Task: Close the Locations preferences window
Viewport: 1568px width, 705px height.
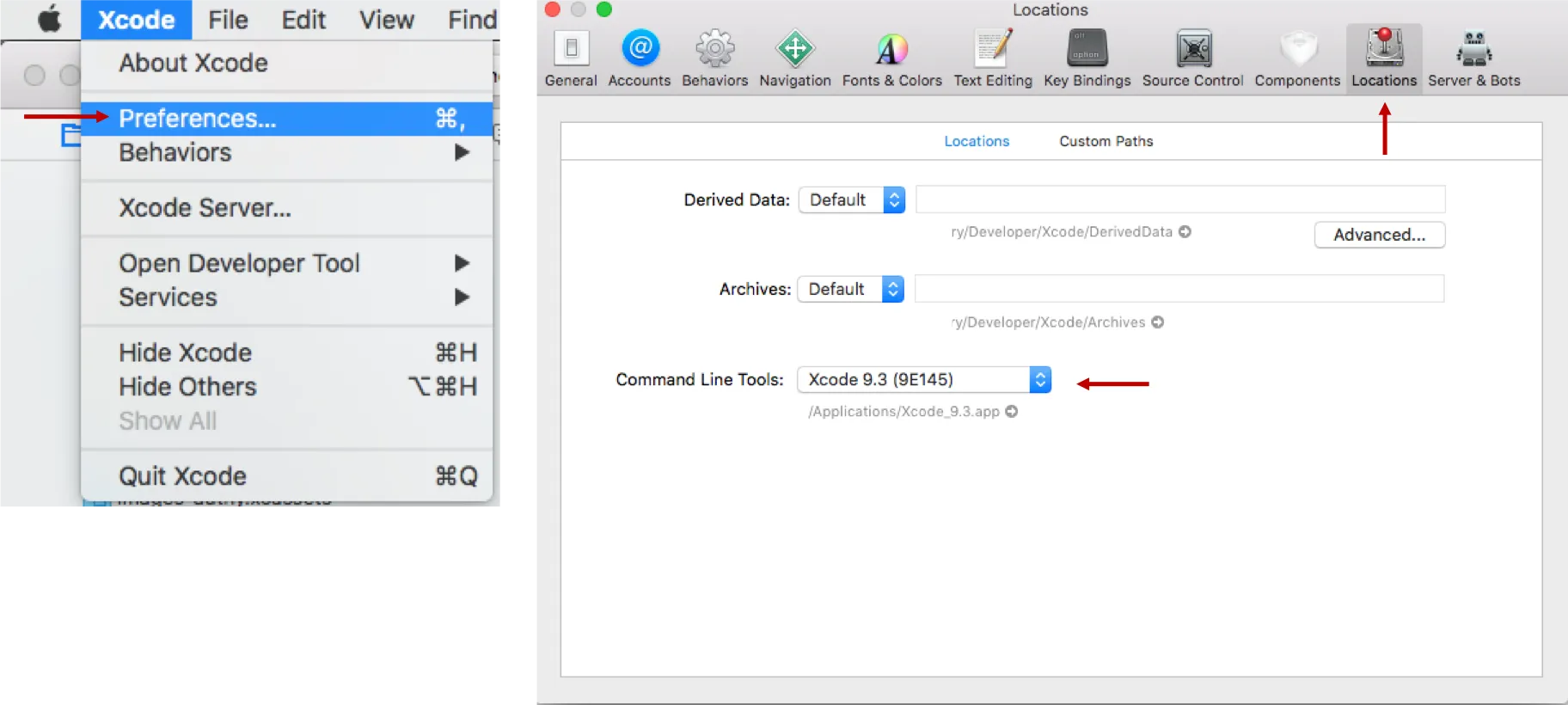Action: click(x=553, y=9)
